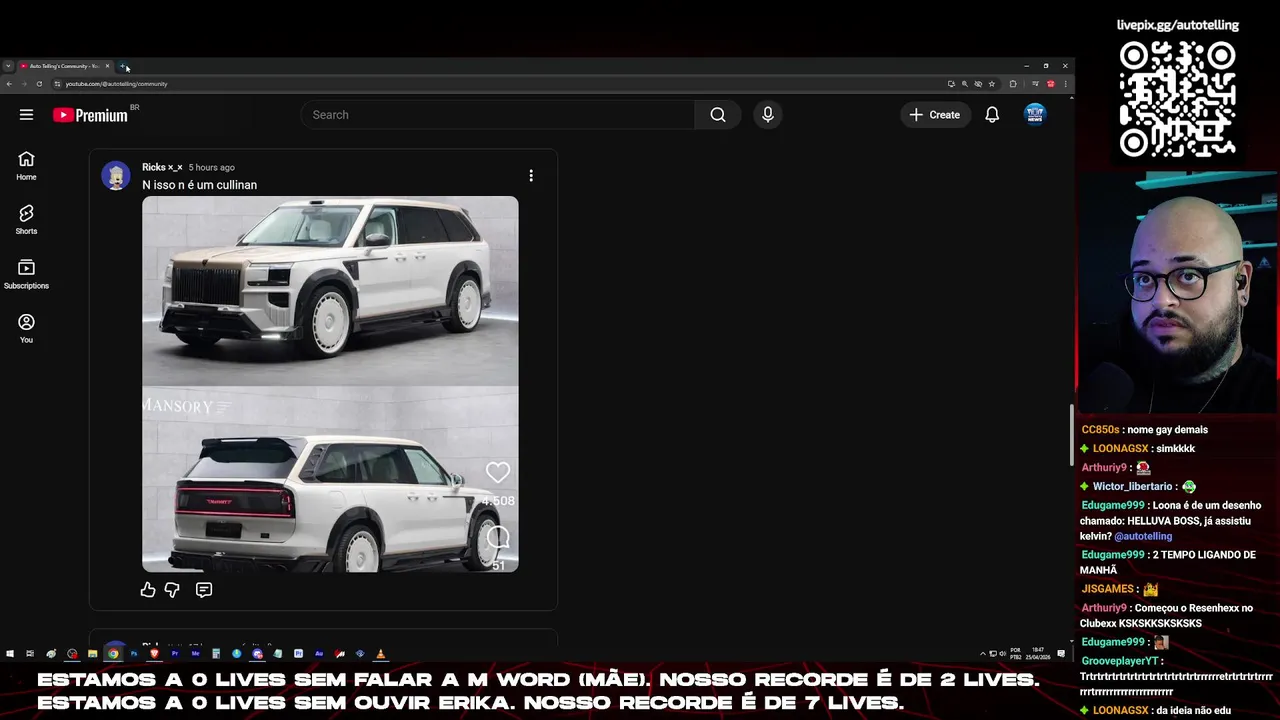Click Wictor_libertario username in chat
The height and width of the screenshot is (720, 1280).
point(1132,487)
